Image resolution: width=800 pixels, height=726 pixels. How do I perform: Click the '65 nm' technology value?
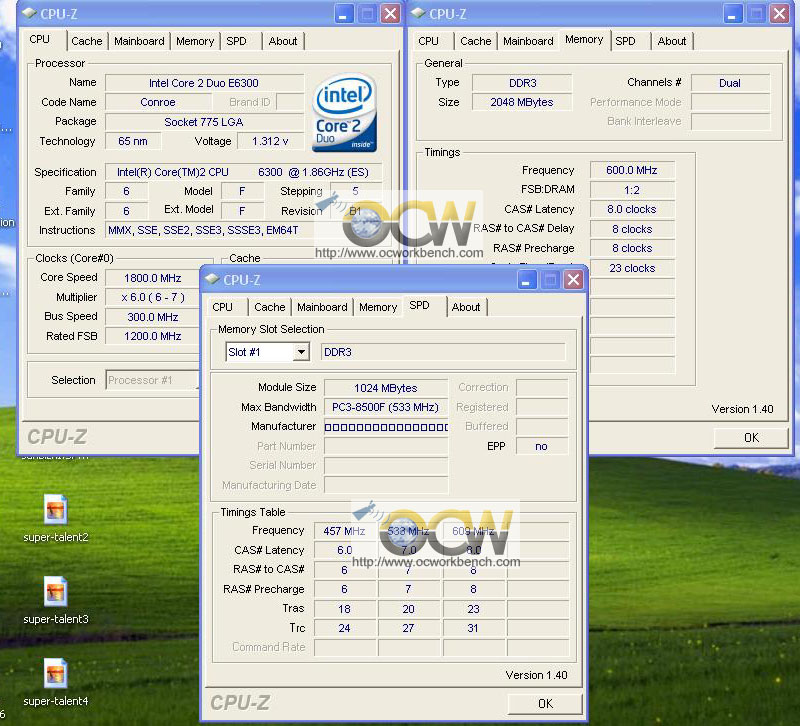(x=133, y=141)
